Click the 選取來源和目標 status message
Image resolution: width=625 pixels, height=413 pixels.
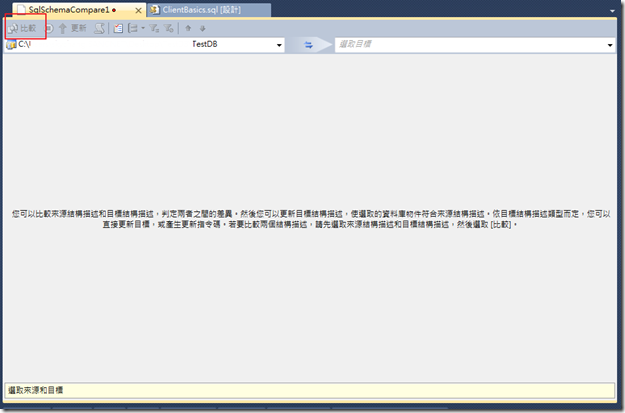[x=35, y=390]
